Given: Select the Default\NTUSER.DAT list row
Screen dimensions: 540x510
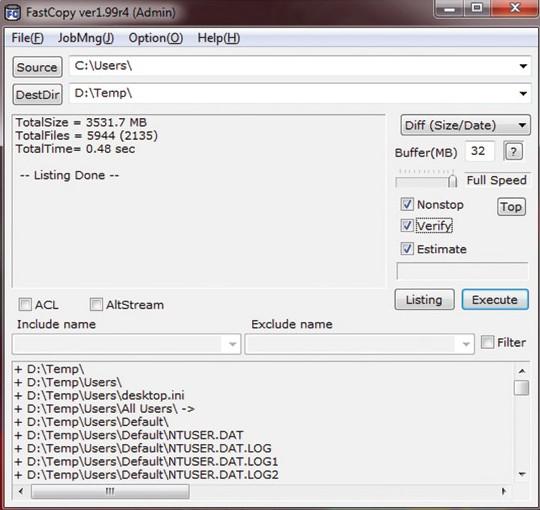Looking at the screenshot, I should (129, 435).
